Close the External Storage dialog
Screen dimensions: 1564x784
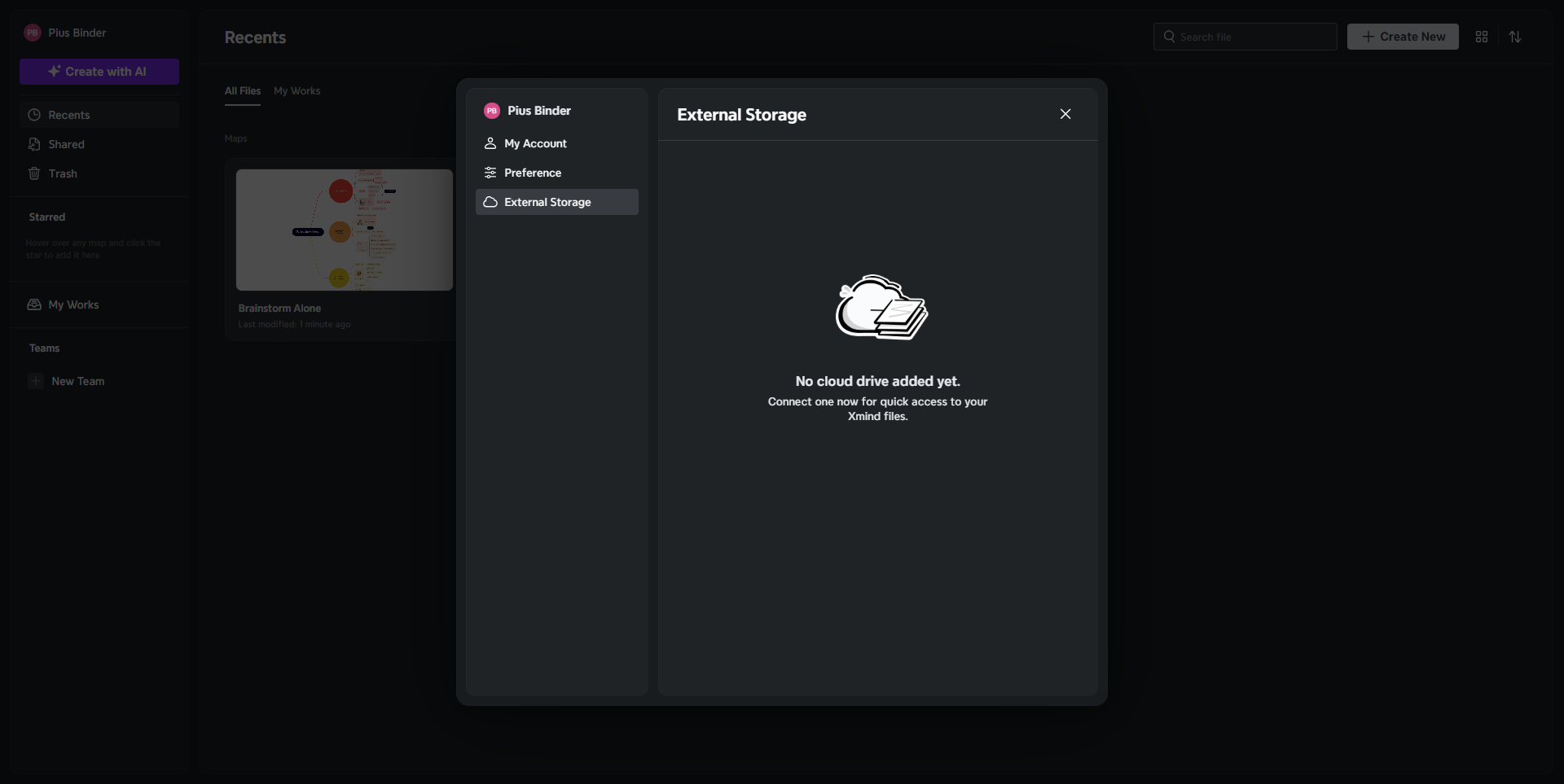1065,114
